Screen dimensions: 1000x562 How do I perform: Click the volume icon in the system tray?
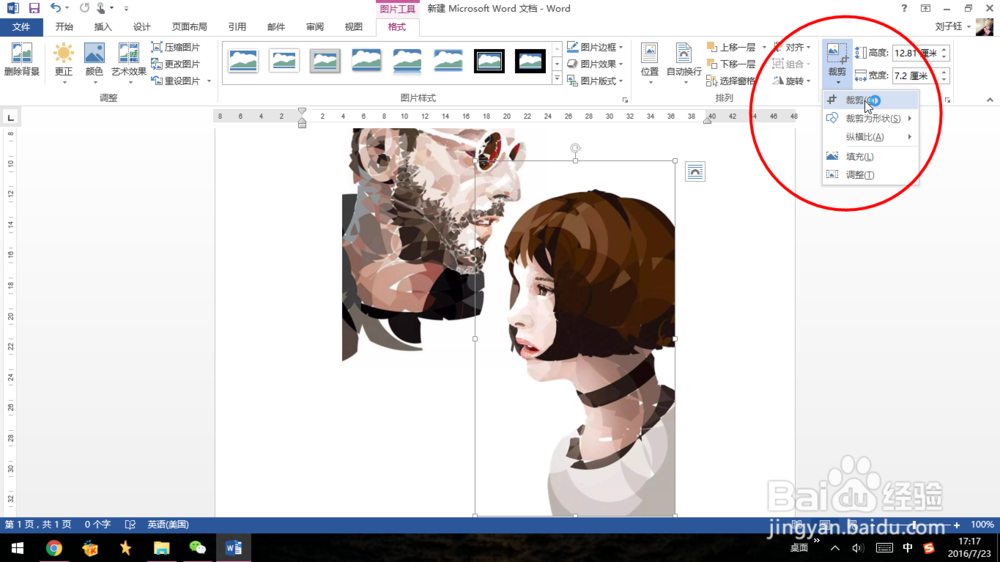click(858, 548)
